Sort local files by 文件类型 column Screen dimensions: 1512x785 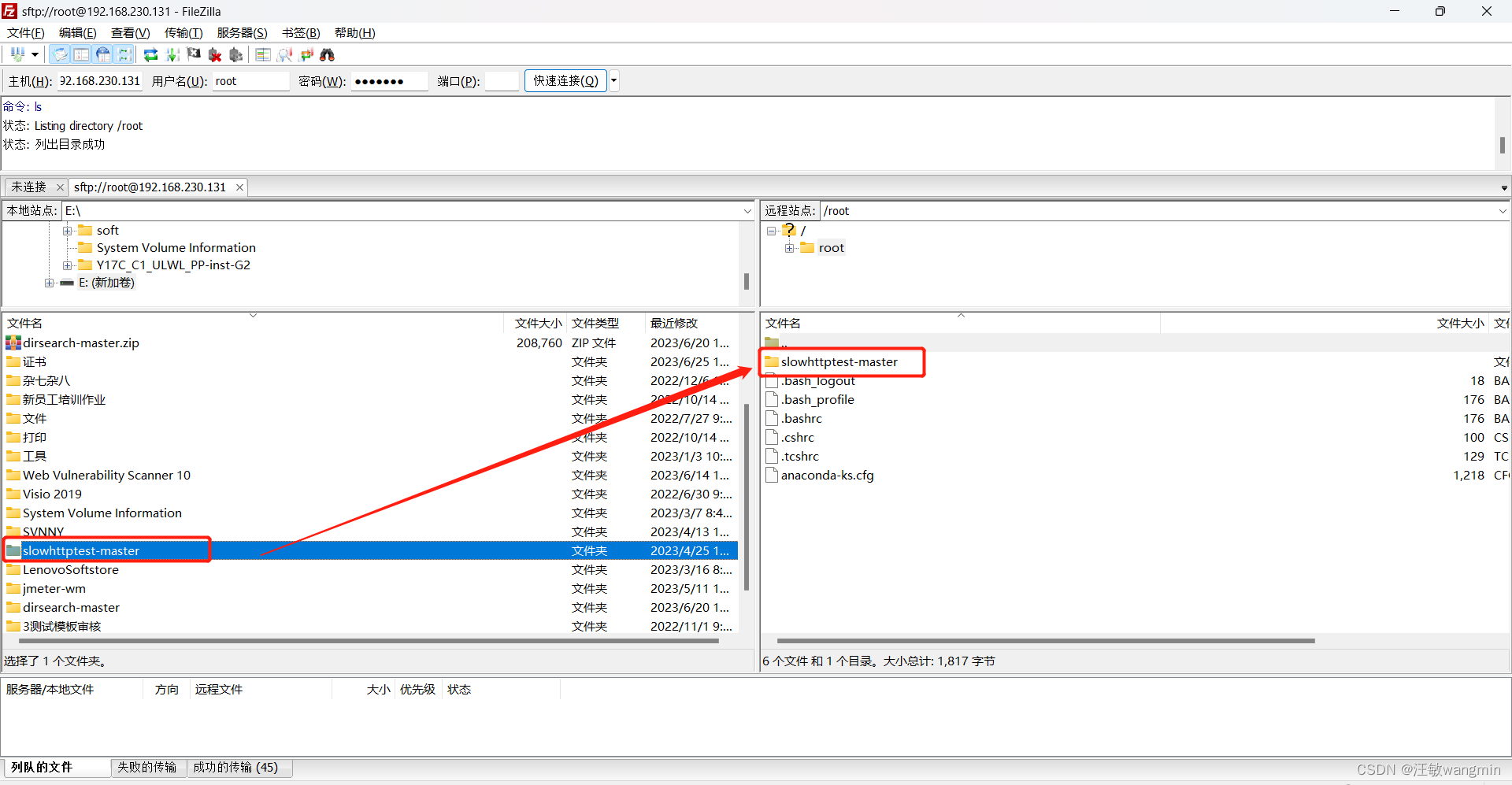(x=606, y=324)
